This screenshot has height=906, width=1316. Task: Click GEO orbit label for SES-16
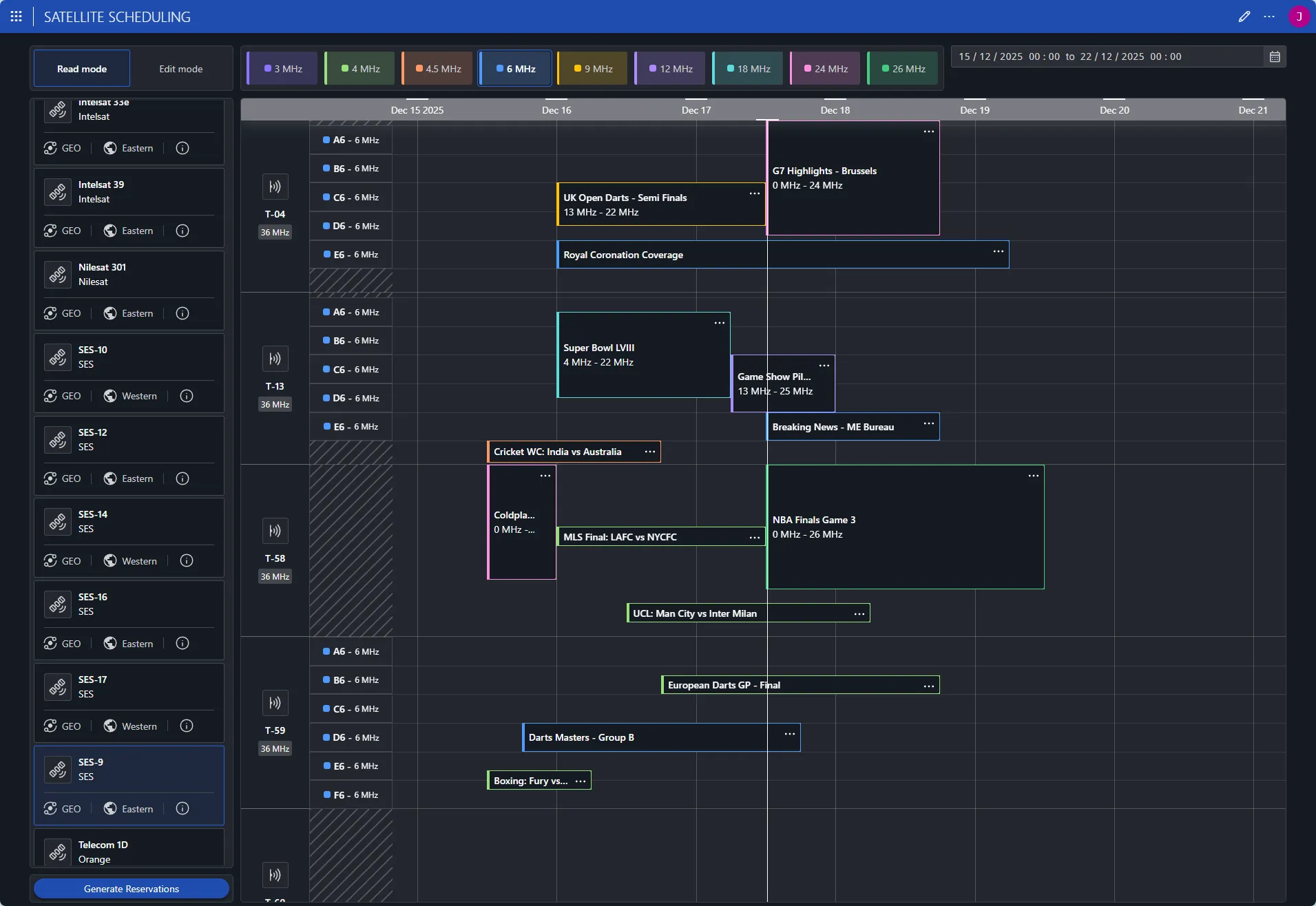71,644
